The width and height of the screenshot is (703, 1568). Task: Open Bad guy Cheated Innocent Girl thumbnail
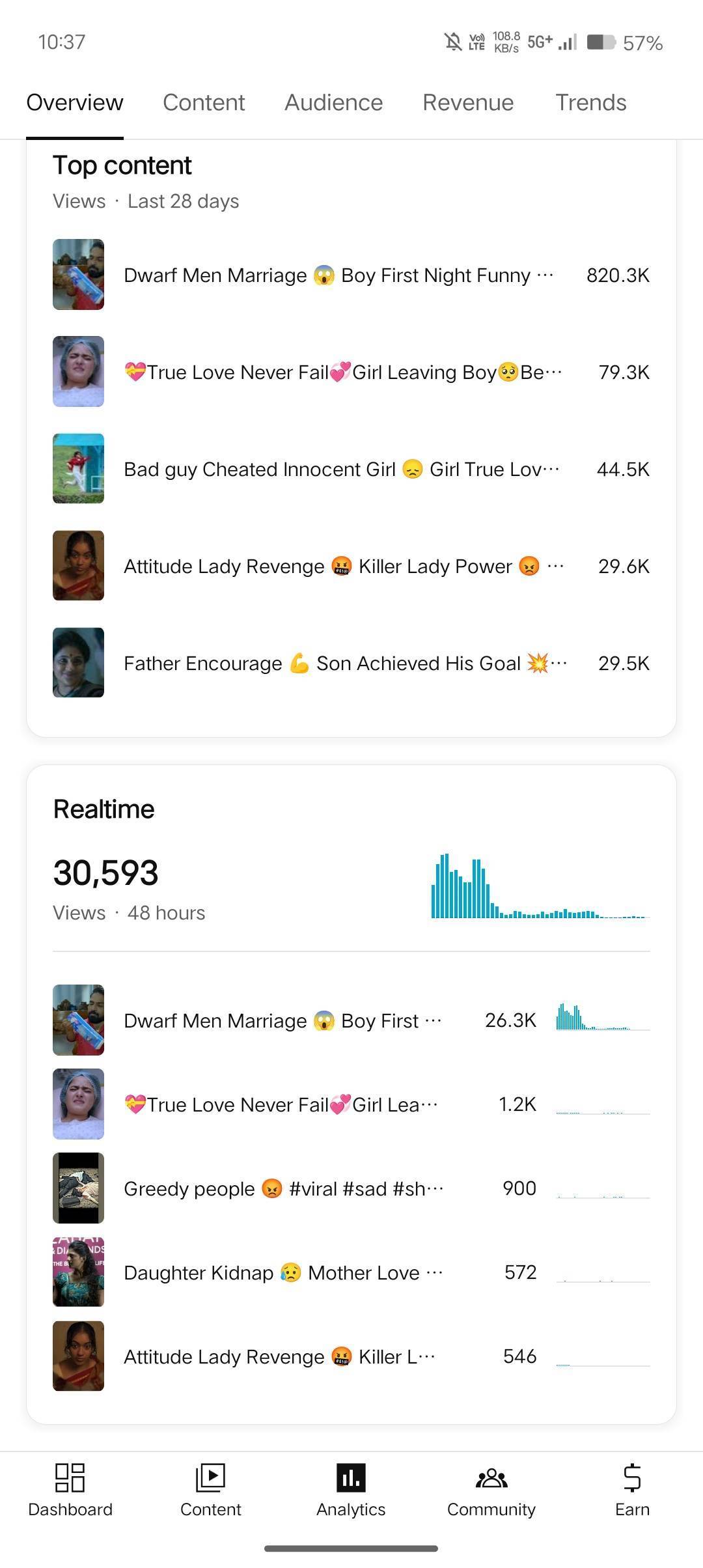coord(78,468)
